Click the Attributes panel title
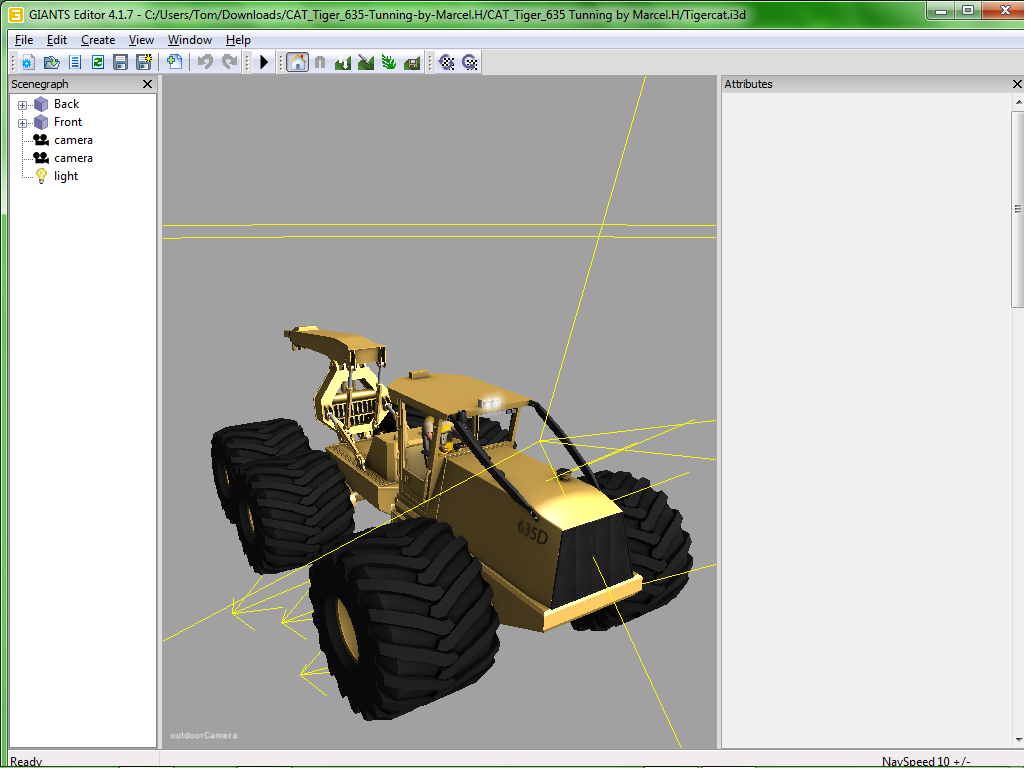Image resolution: width=1033 pixels, height=770 pixels. (750, 84)
